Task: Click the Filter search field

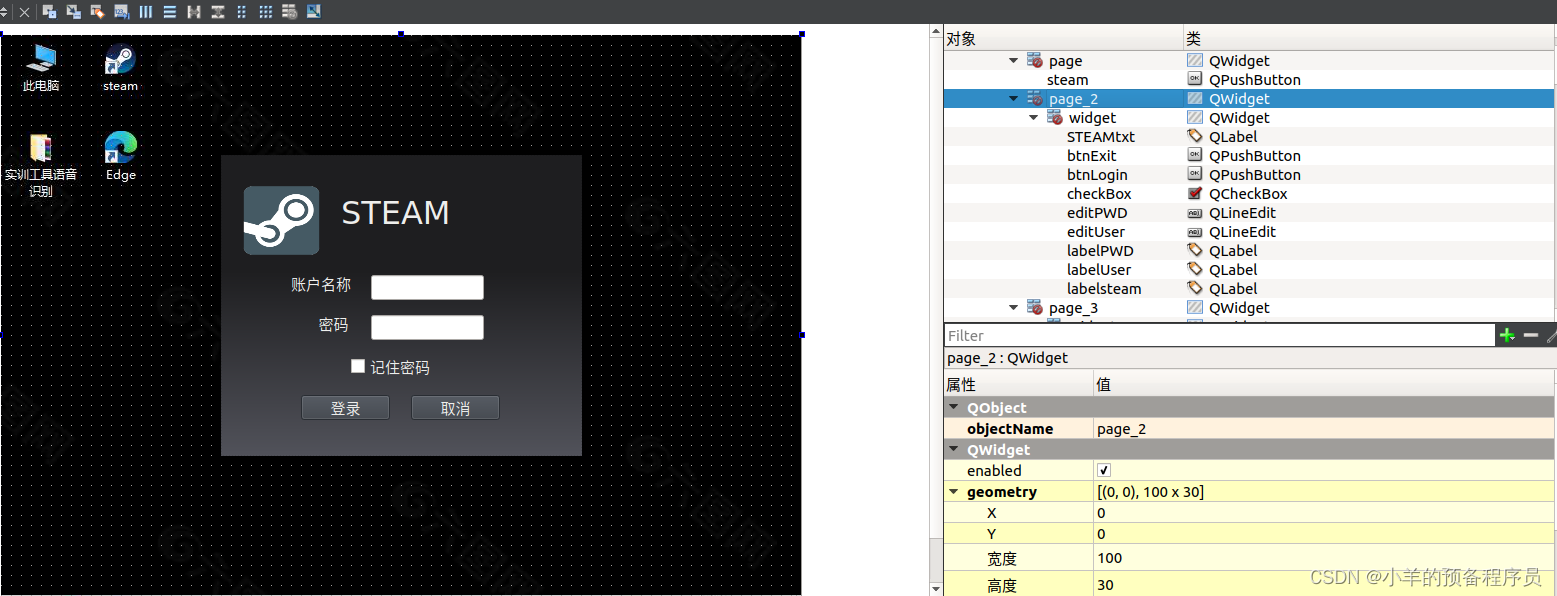Action: [1219, 335]
